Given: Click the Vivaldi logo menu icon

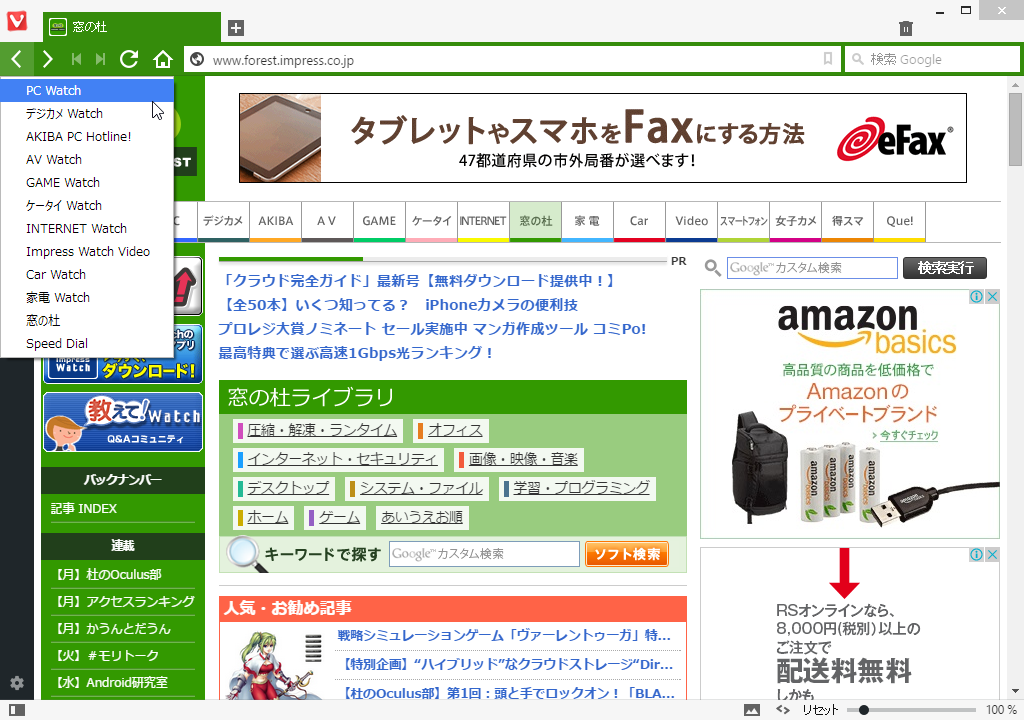Looking at the screenshot, I should [x=15, y=20].
